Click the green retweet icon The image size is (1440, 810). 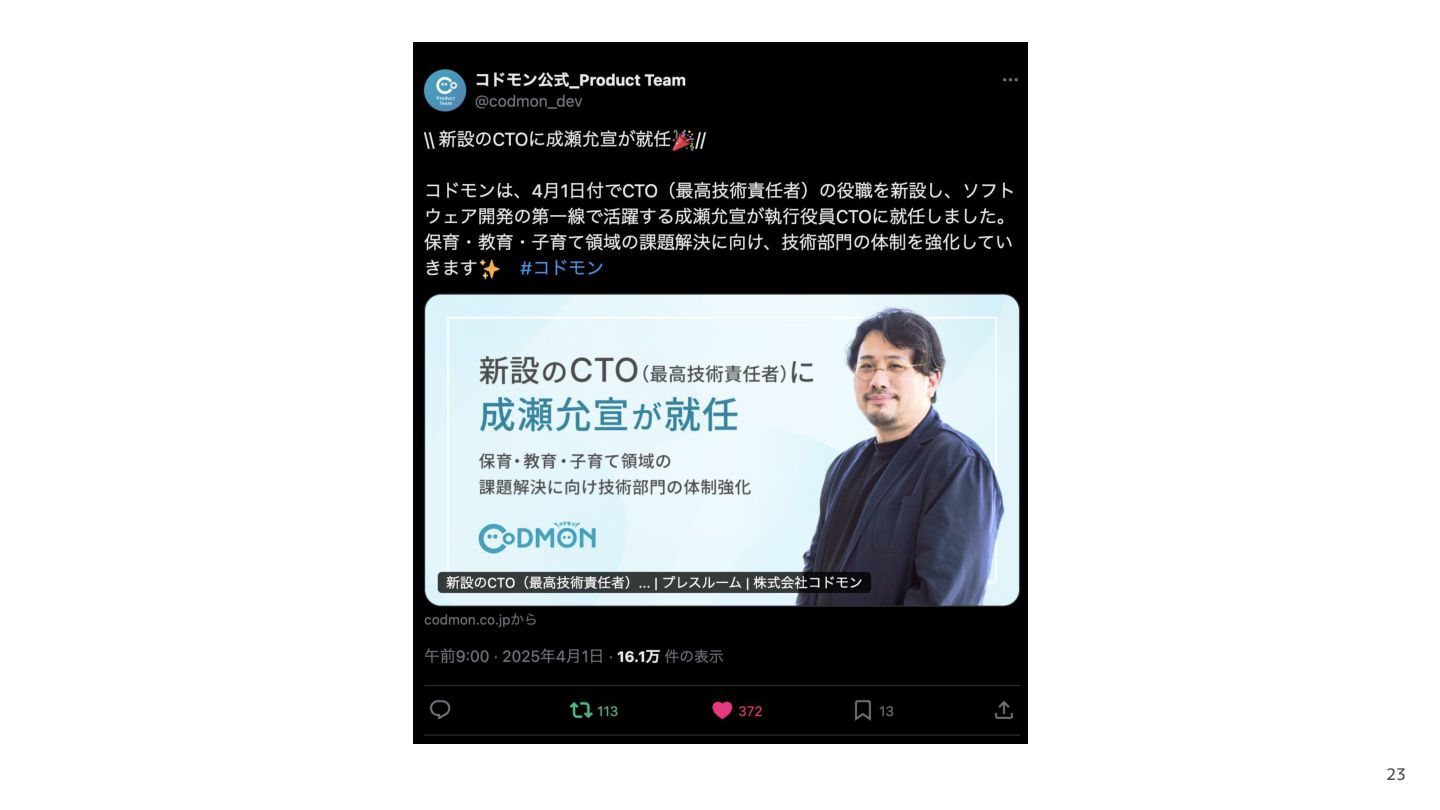click(580, 710)
